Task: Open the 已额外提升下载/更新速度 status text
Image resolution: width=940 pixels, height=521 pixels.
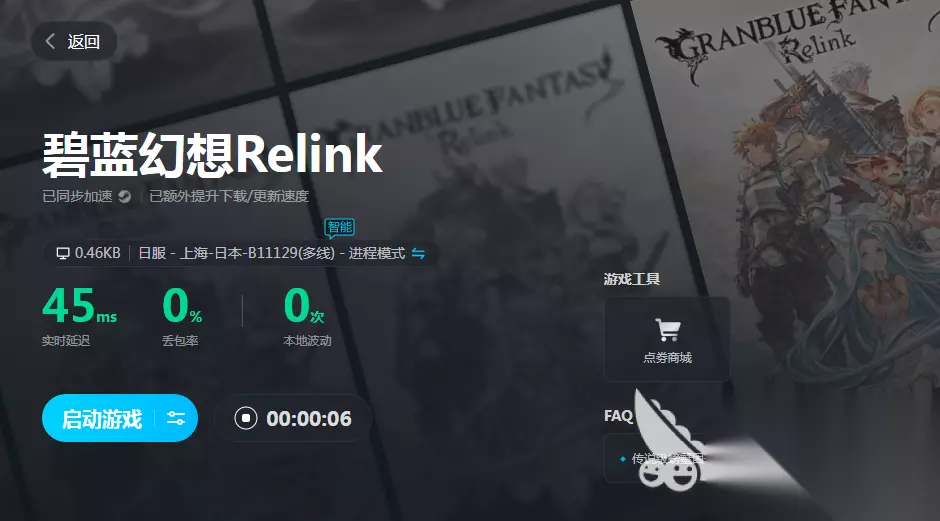Action: click(x=229, y=197)
